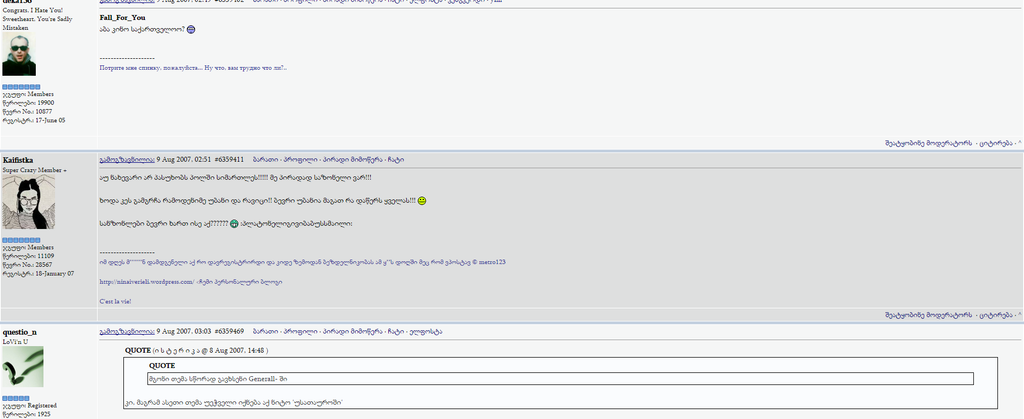Click the green grinning smiley in Kaifistka's post

[234, 224]
